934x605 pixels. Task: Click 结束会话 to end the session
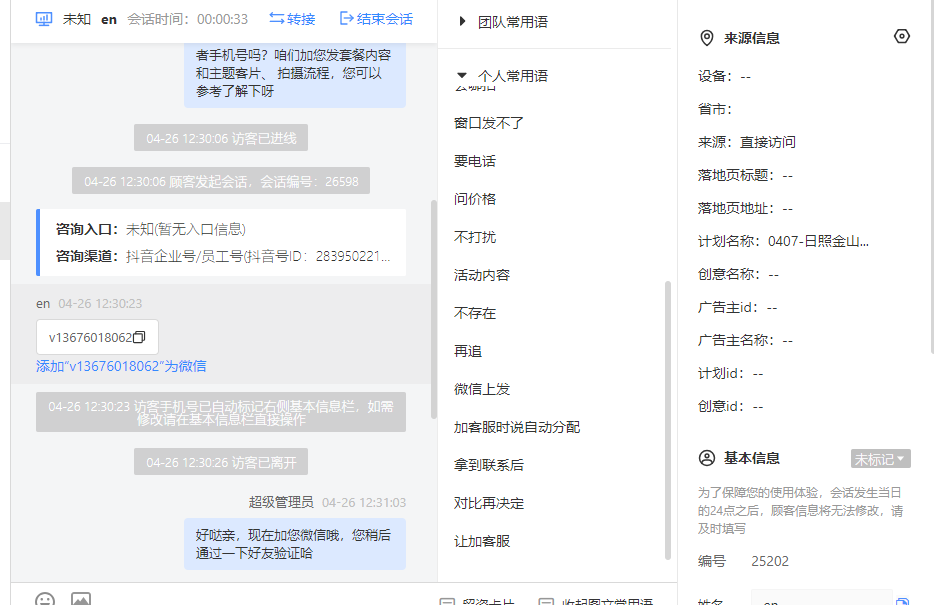376,19
